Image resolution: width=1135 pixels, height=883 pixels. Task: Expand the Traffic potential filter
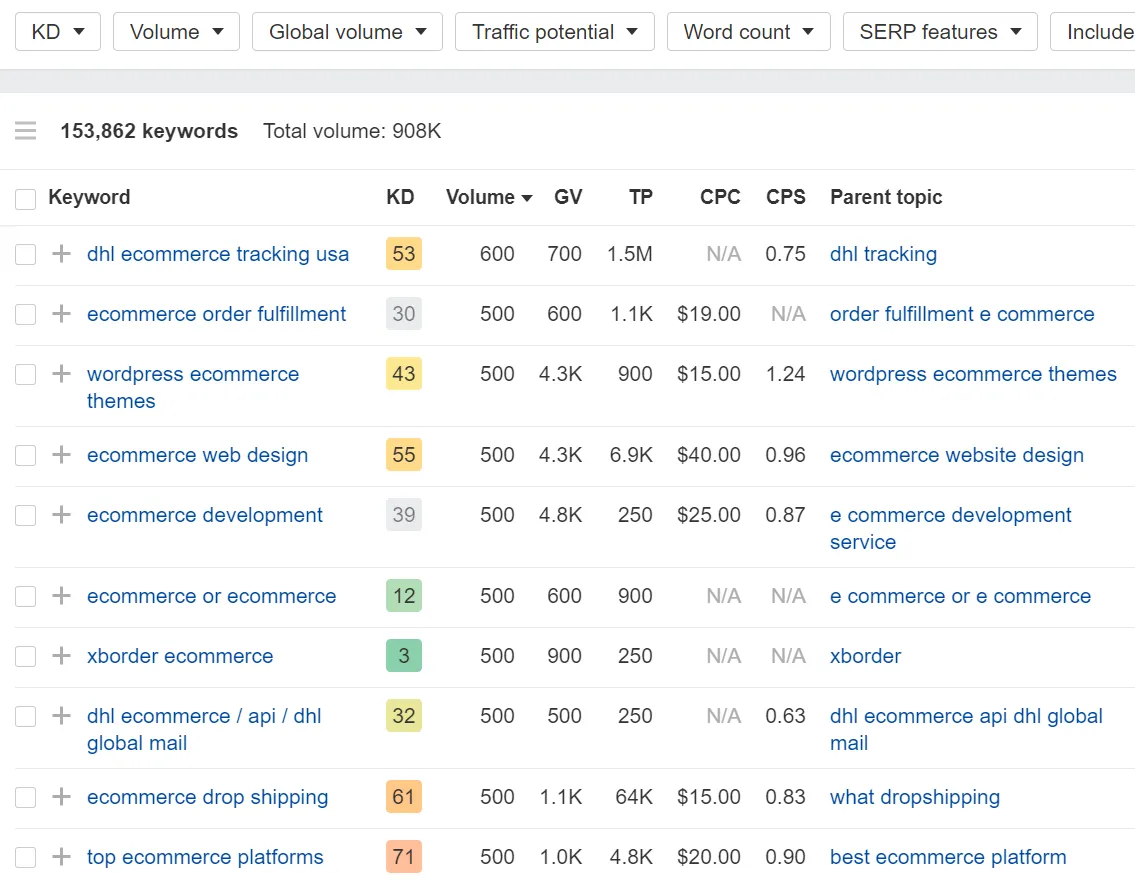tap(554, 32)
